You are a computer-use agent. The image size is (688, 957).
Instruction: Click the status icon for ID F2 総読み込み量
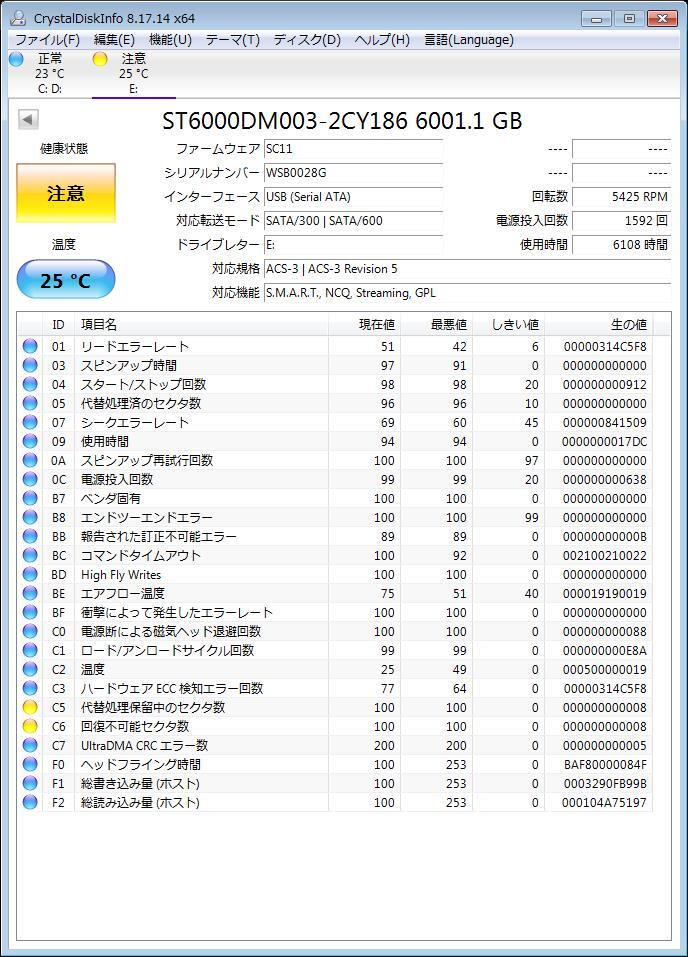tap(30, 802)
